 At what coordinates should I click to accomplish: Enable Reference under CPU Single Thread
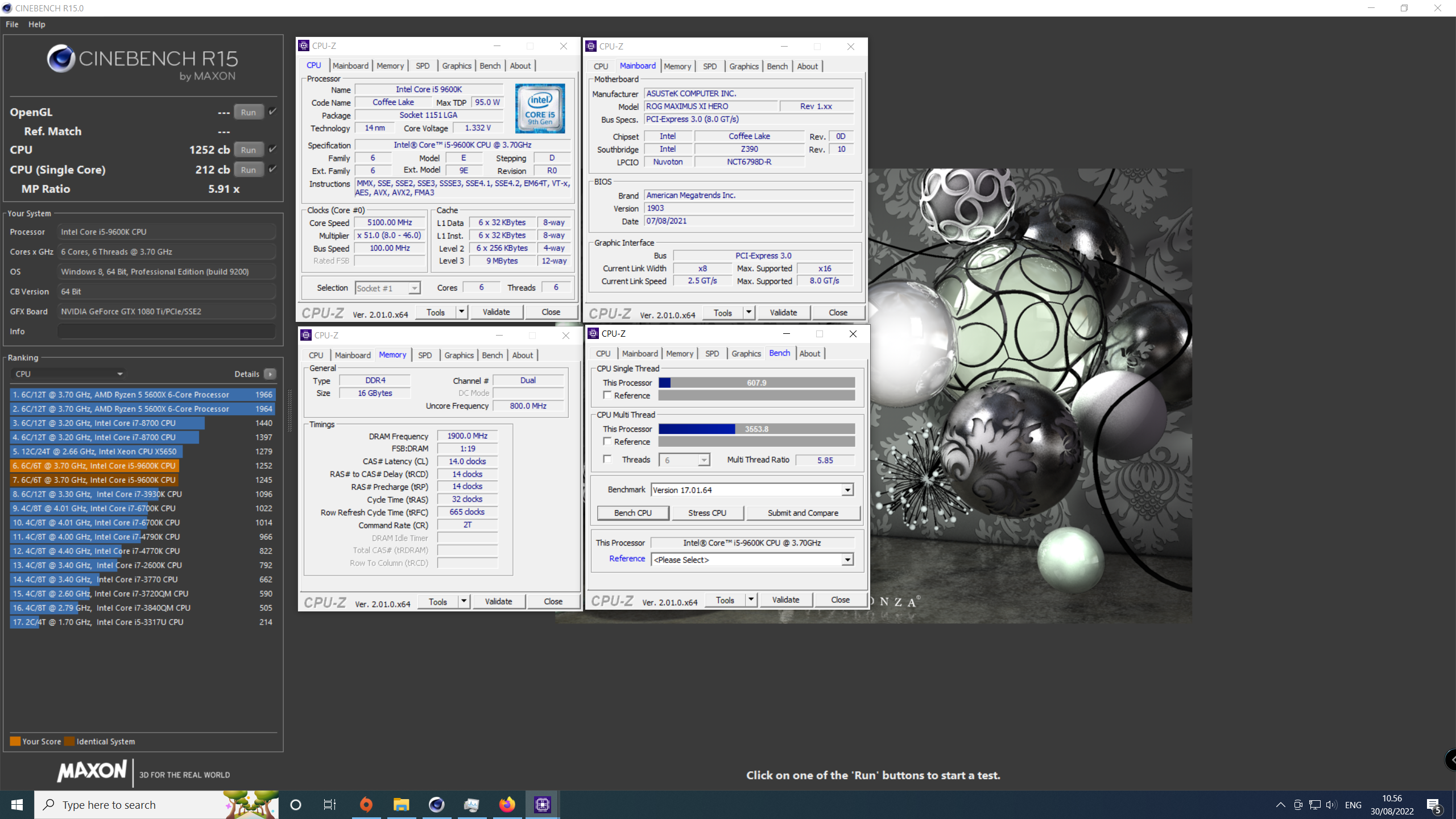point(607,395)
